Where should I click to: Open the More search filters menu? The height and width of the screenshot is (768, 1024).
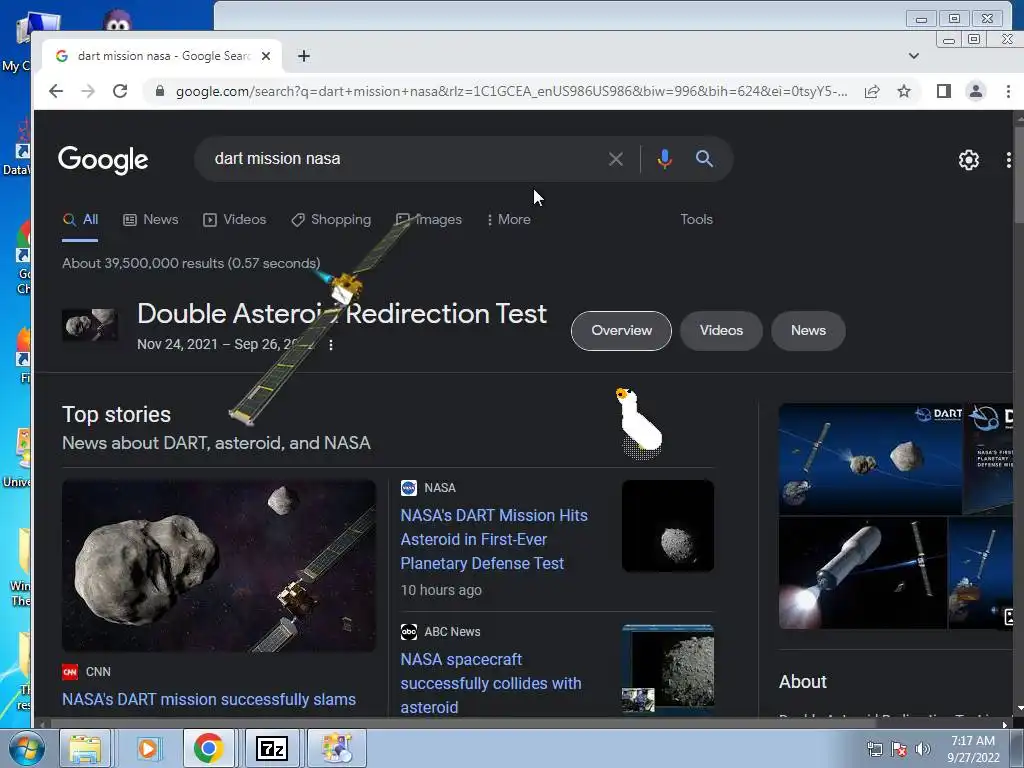(509, 219)
